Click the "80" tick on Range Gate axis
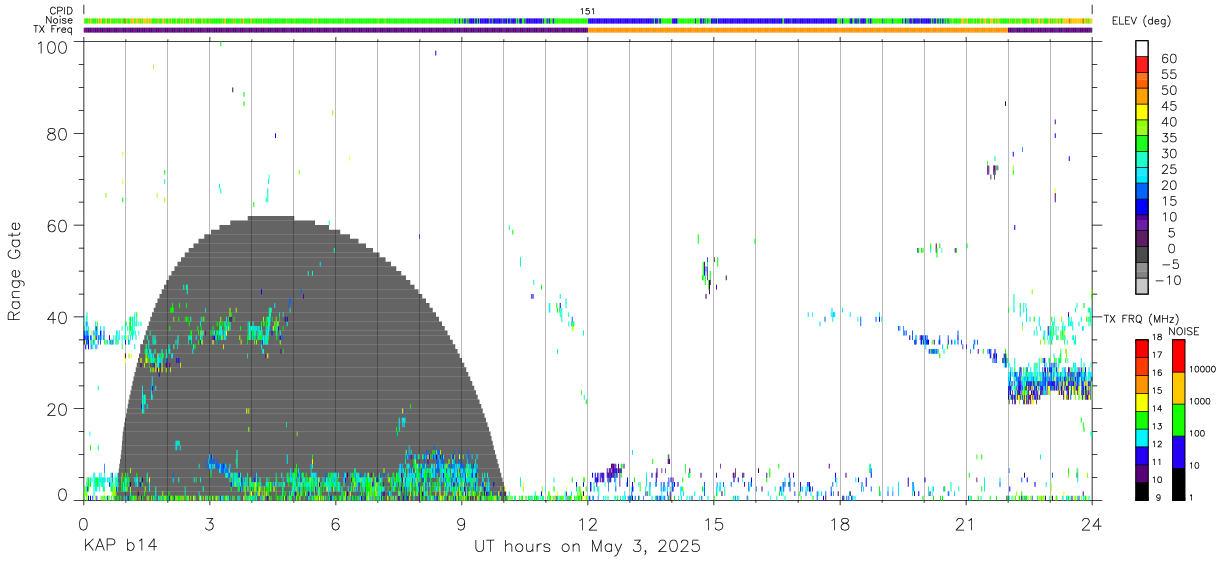Image resolution: width=1228 pixels, height=567 pixels. tap(59, 133)
